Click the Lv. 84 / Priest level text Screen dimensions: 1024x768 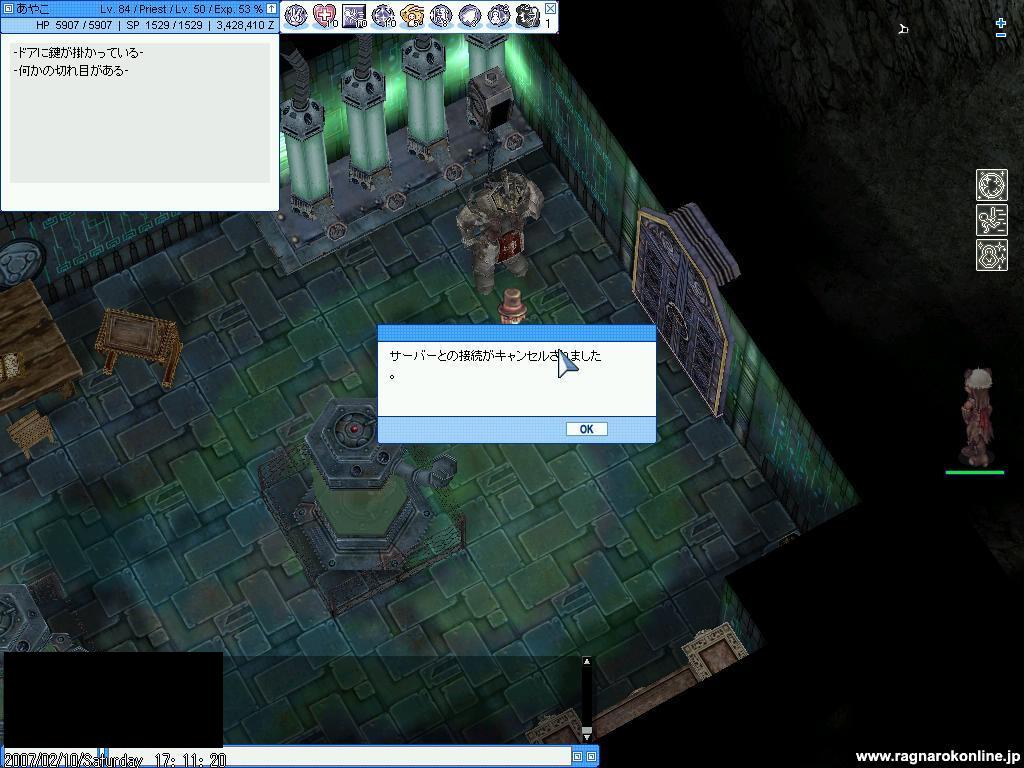pos(134,9)
